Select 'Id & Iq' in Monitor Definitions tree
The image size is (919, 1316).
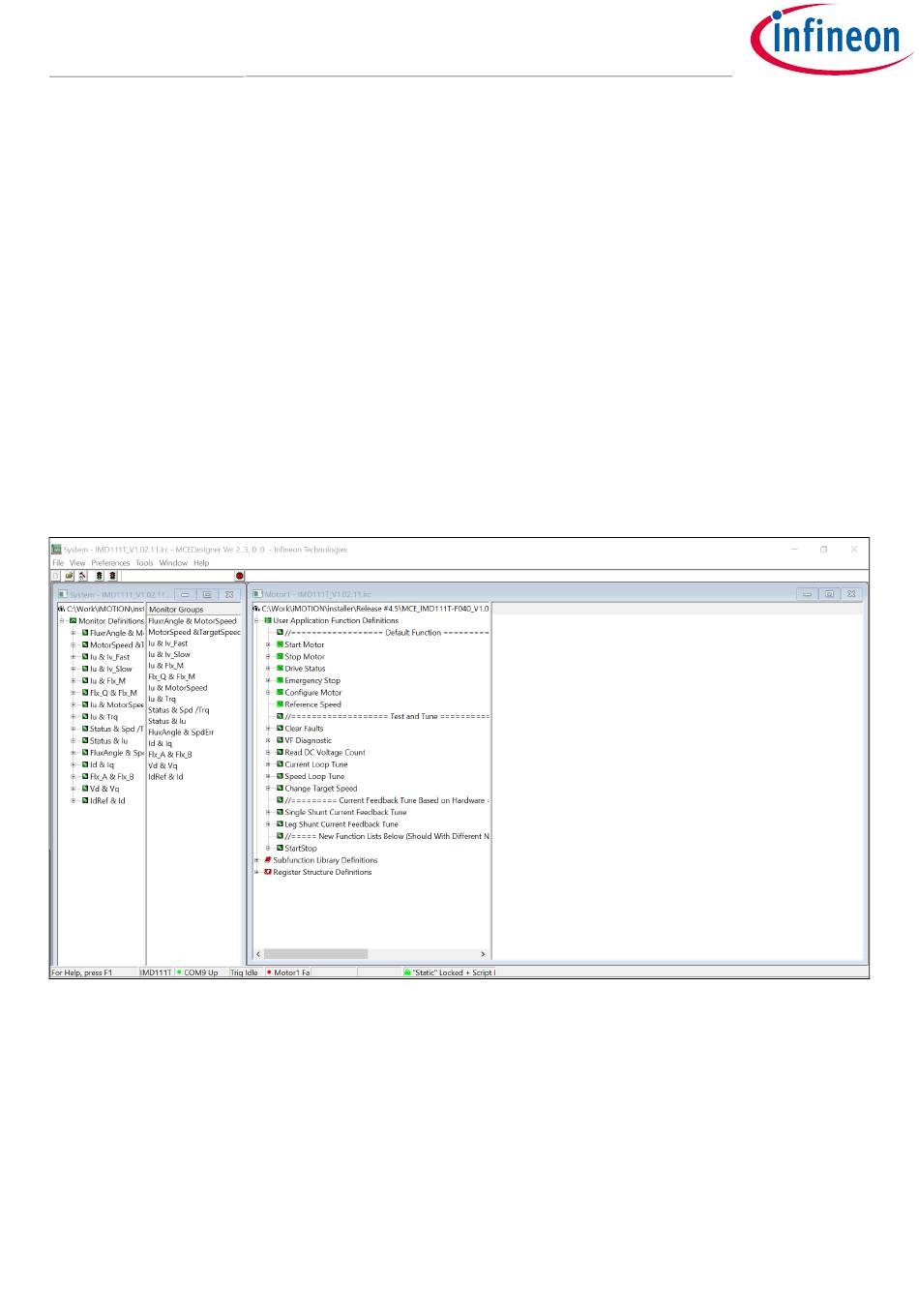click(103, 764)
